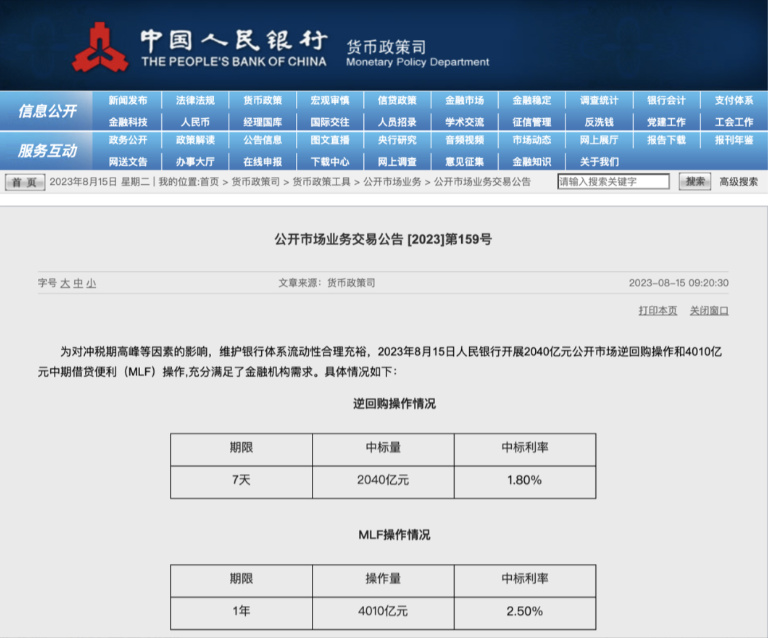The width and height of the screenshot is (768, 638).
Task: Open 反洗钱 navigation item
Action: pyautogui.click(x=599, y=122)
